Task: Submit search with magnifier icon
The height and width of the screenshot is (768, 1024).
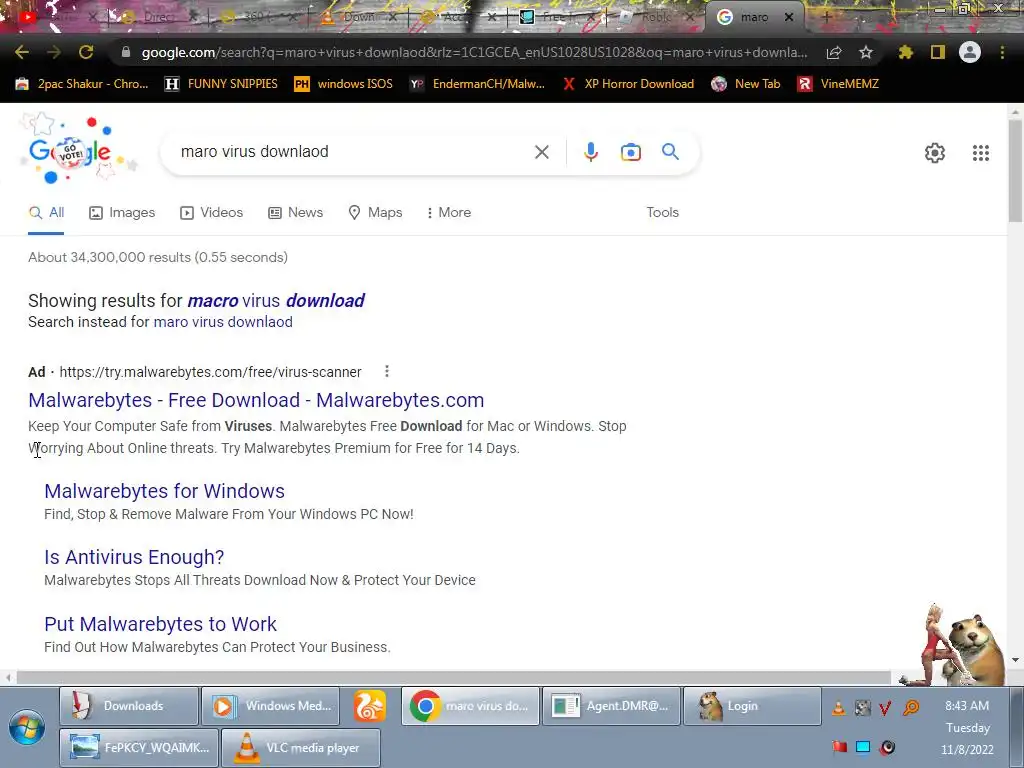Action: (x=670, y=152)
